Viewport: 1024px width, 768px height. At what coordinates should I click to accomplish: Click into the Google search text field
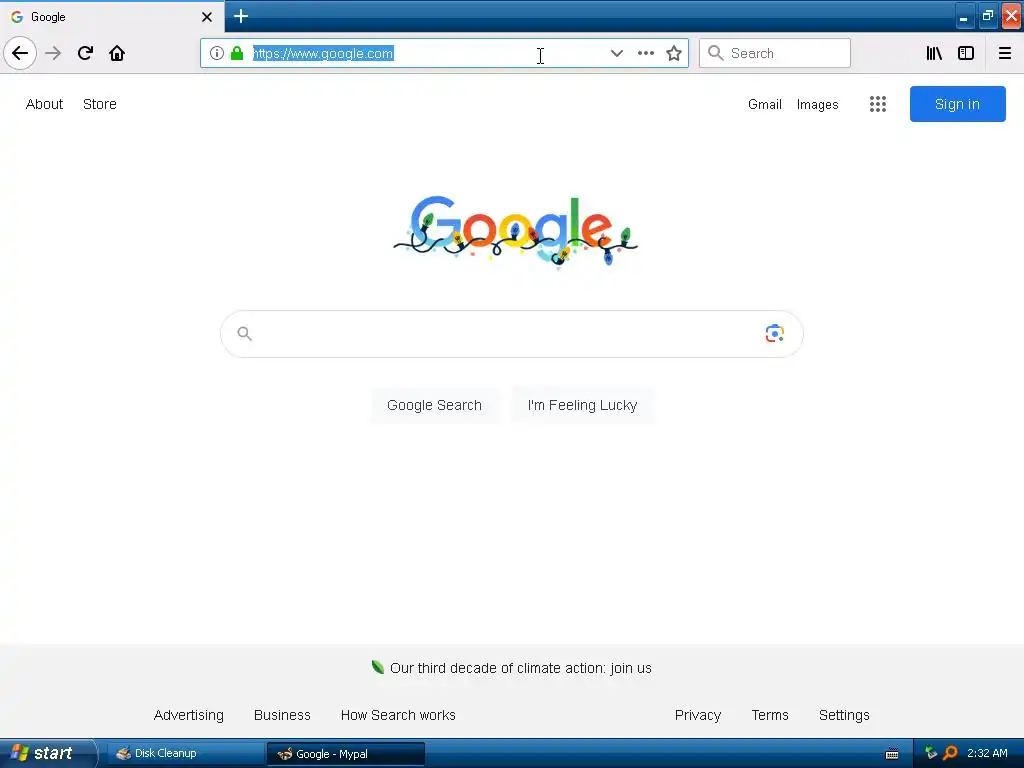pos(511,334)
